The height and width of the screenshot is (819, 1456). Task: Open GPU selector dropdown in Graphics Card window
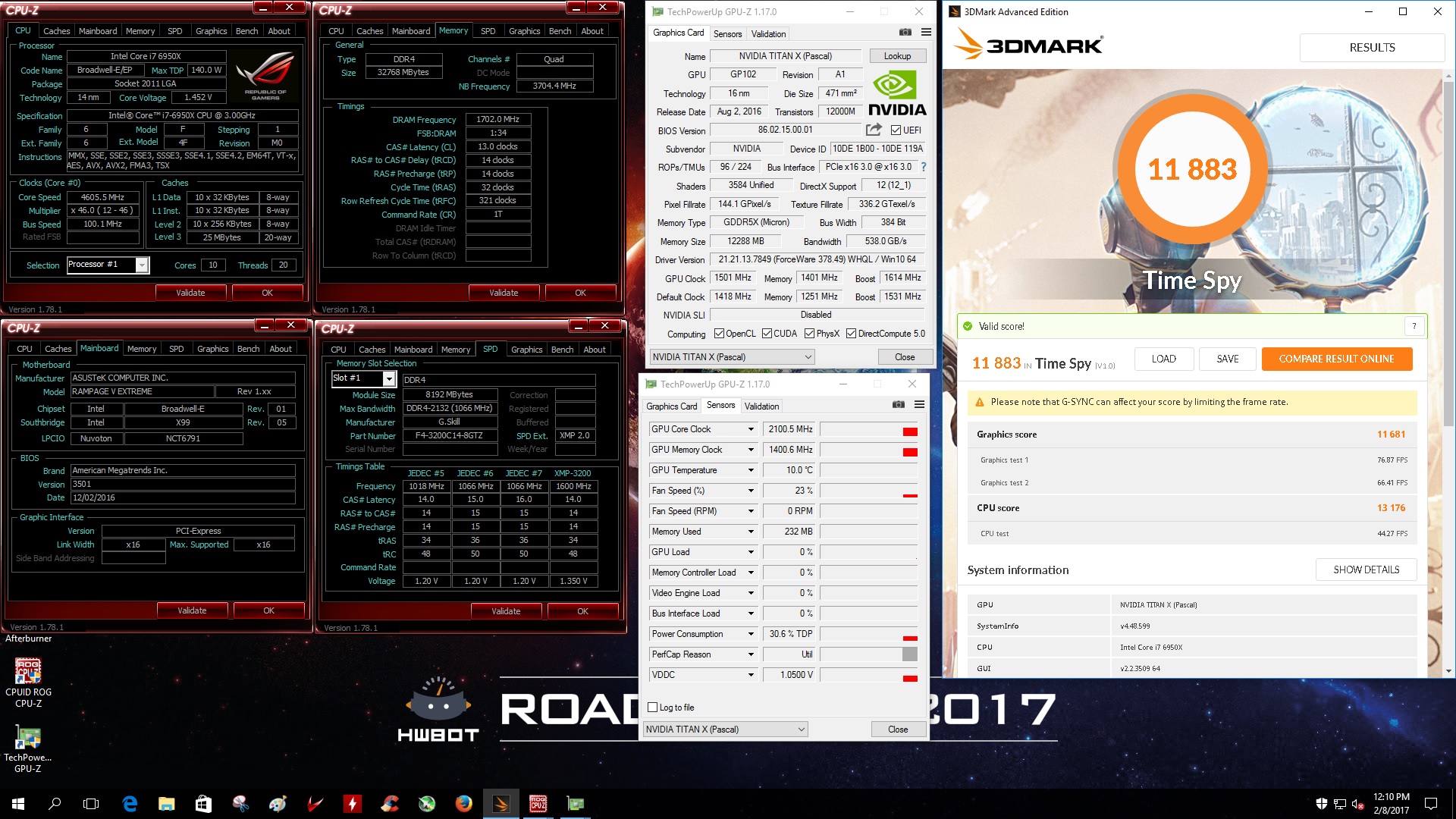coord(733,357)
